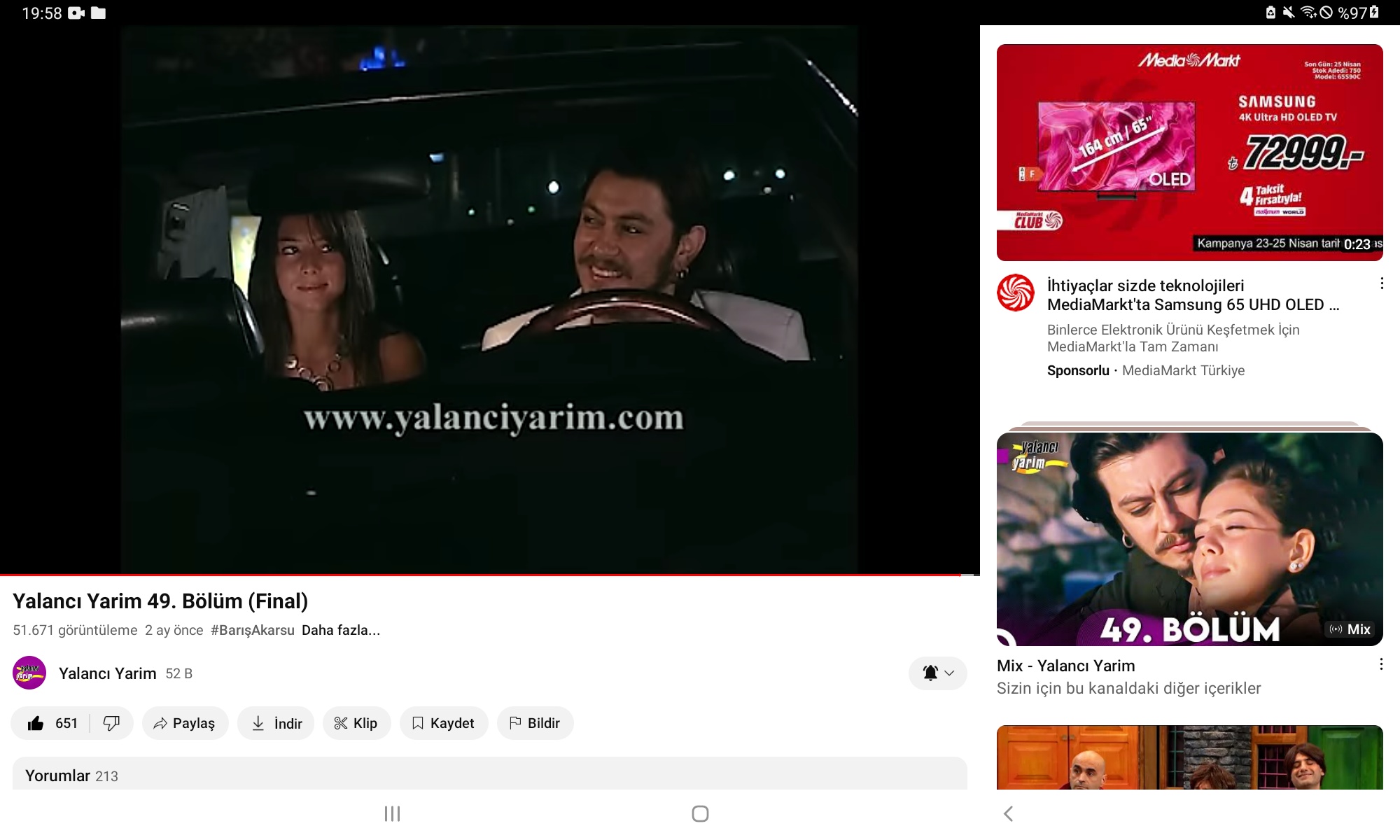
Task: Tap the video player area
Action: click(x=490, y=300)
